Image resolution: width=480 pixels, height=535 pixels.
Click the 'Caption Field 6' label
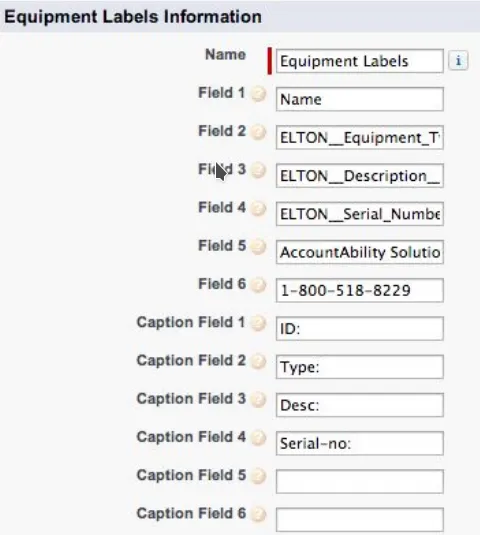(191, 513)
